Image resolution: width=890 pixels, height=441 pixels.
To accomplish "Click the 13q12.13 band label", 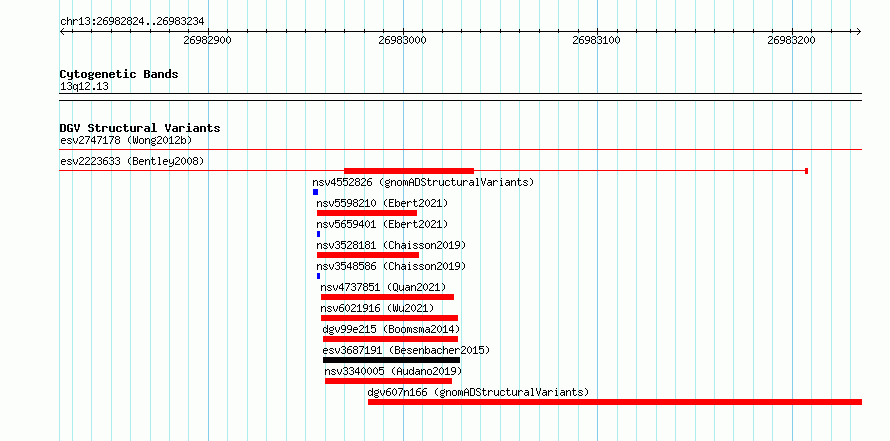I will [x=84, y=87].
